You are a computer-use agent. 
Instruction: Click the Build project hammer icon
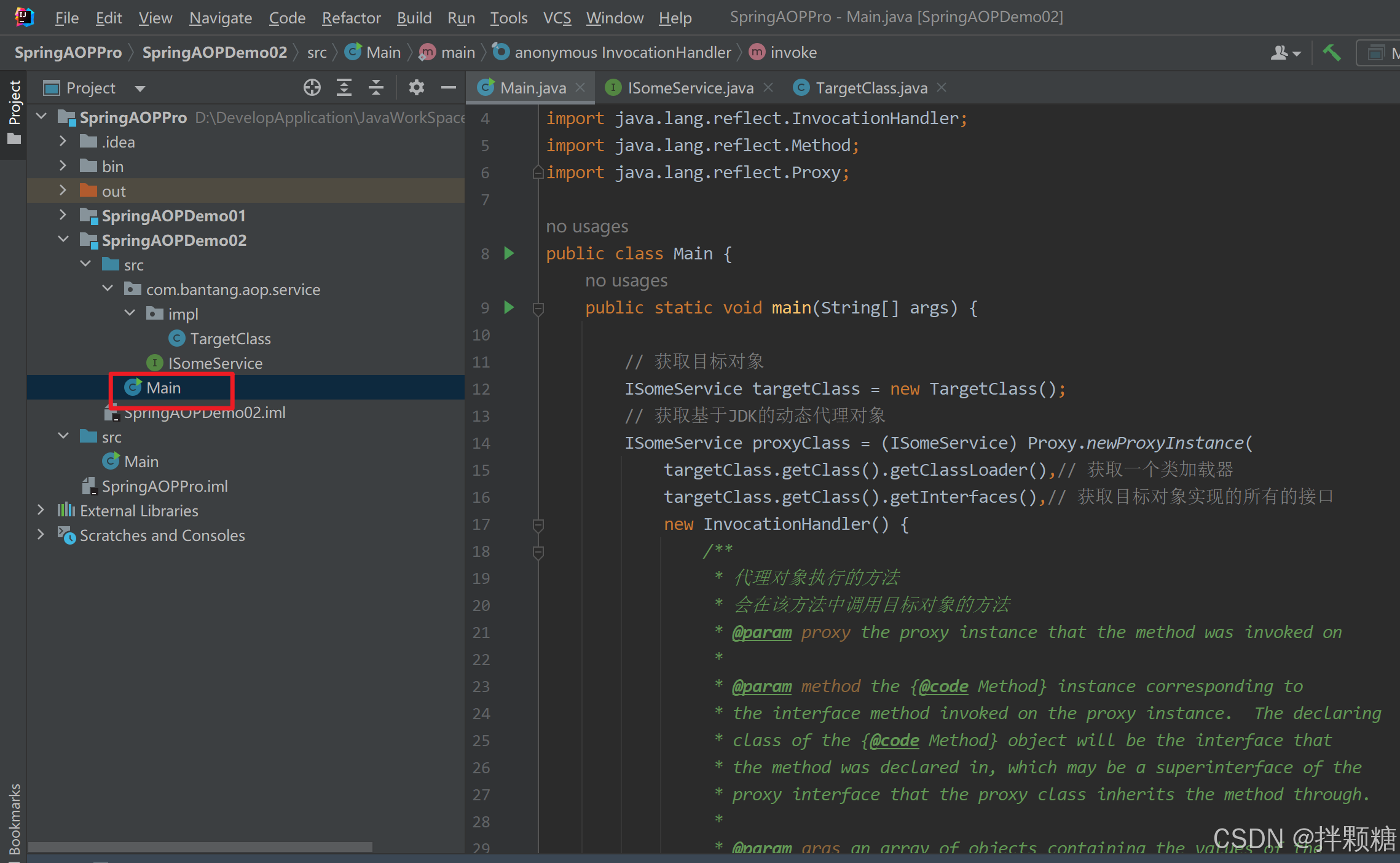(x=1332, y=53)
